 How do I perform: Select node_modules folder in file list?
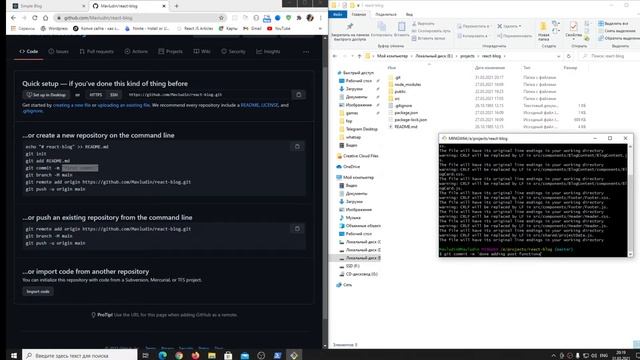tap(408, 84)
